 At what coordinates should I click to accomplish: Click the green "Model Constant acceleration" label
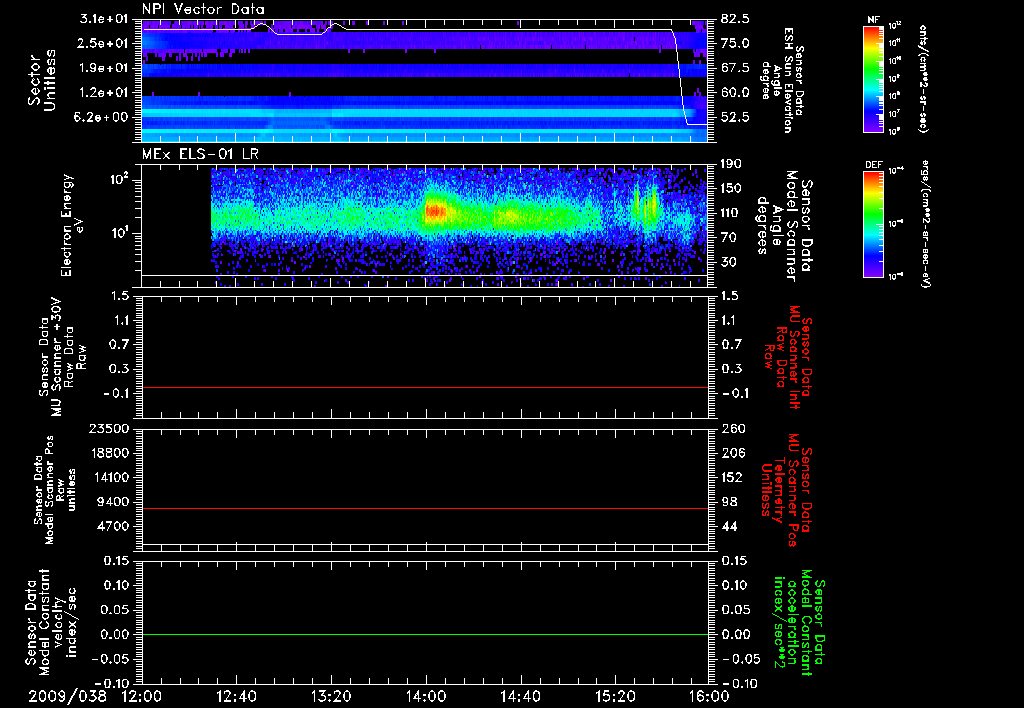pyautogui.click(x=797, y=622)
